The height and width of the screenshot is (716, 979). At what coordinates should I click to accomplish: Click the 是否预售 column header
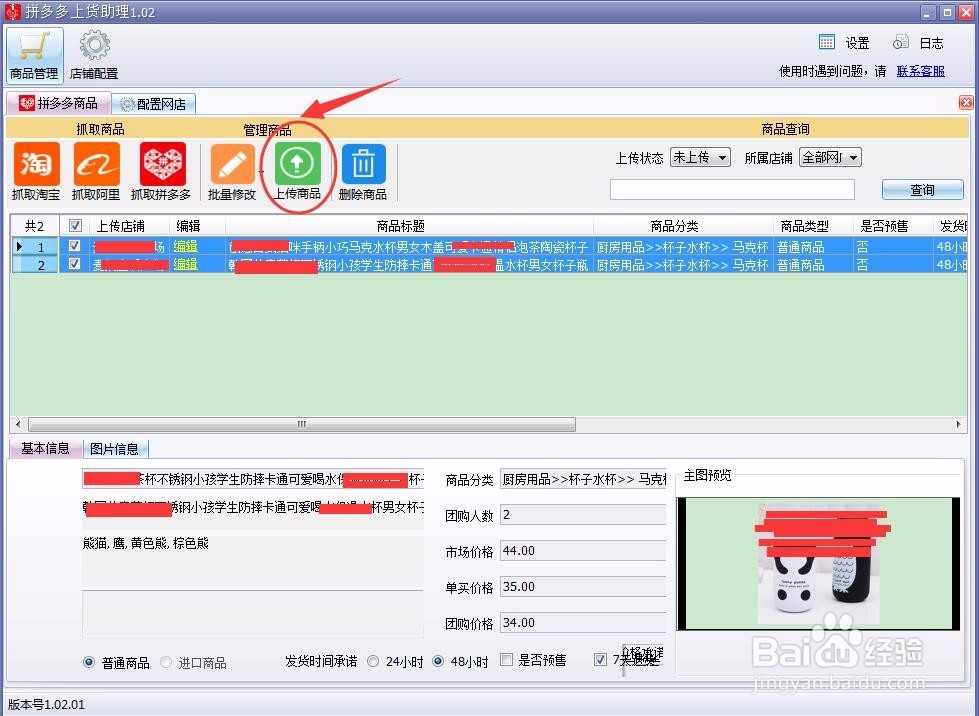(x=893, y=225)
